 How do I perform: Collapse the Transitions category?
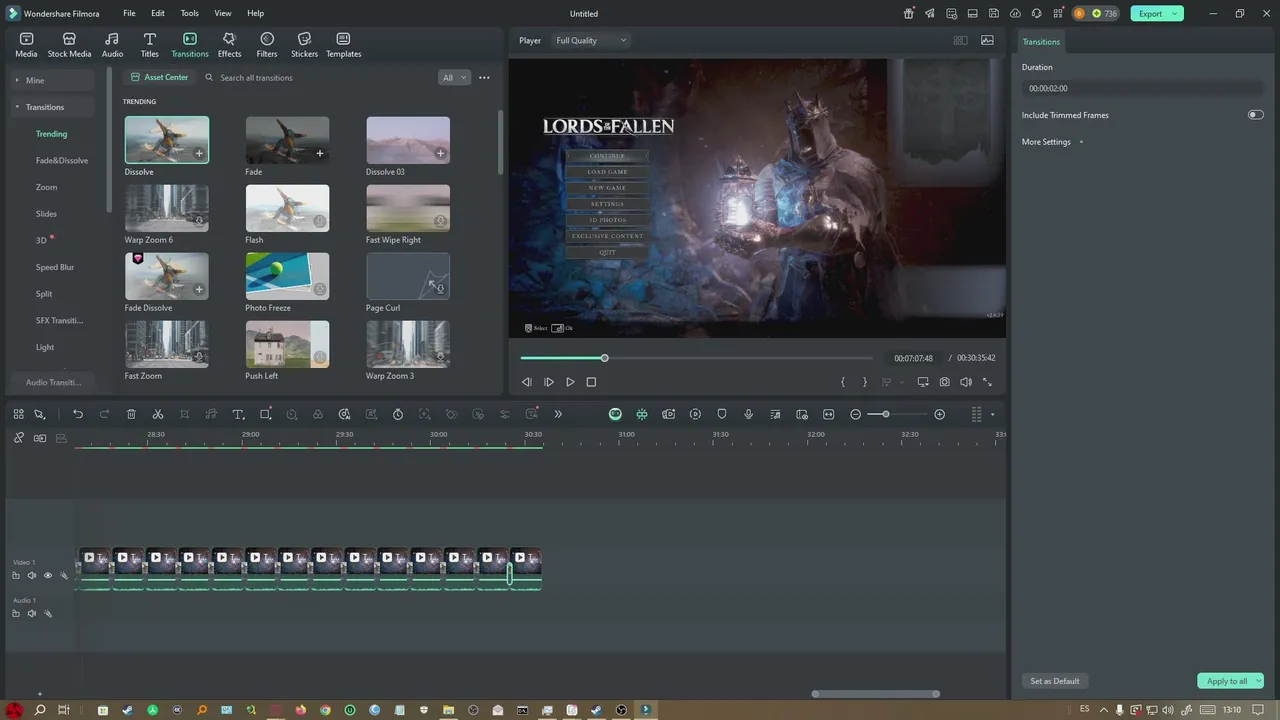click(16, 107)
